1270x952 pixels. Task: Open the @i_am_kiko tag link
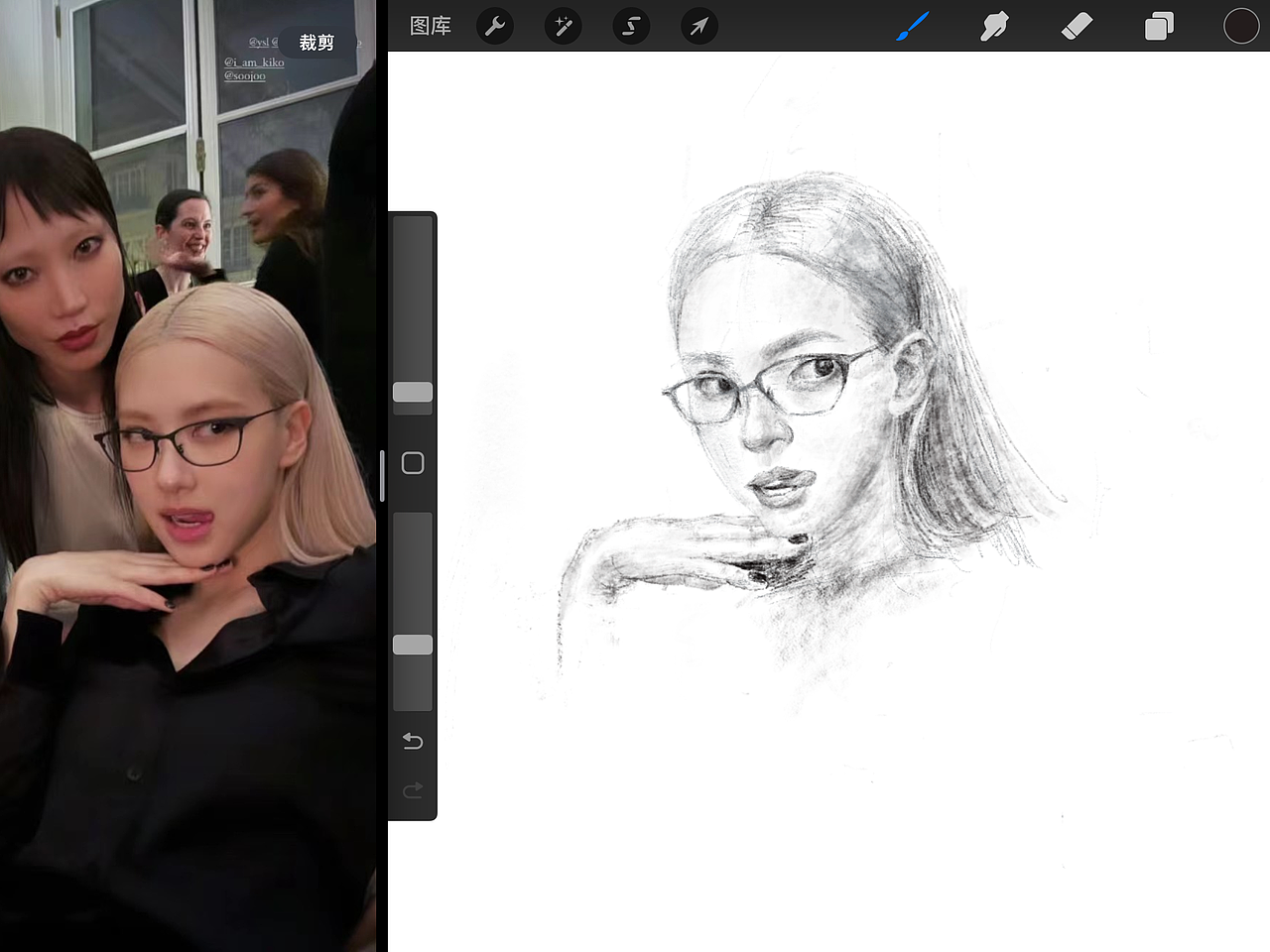pyautogui.click(x=254, y=61)
